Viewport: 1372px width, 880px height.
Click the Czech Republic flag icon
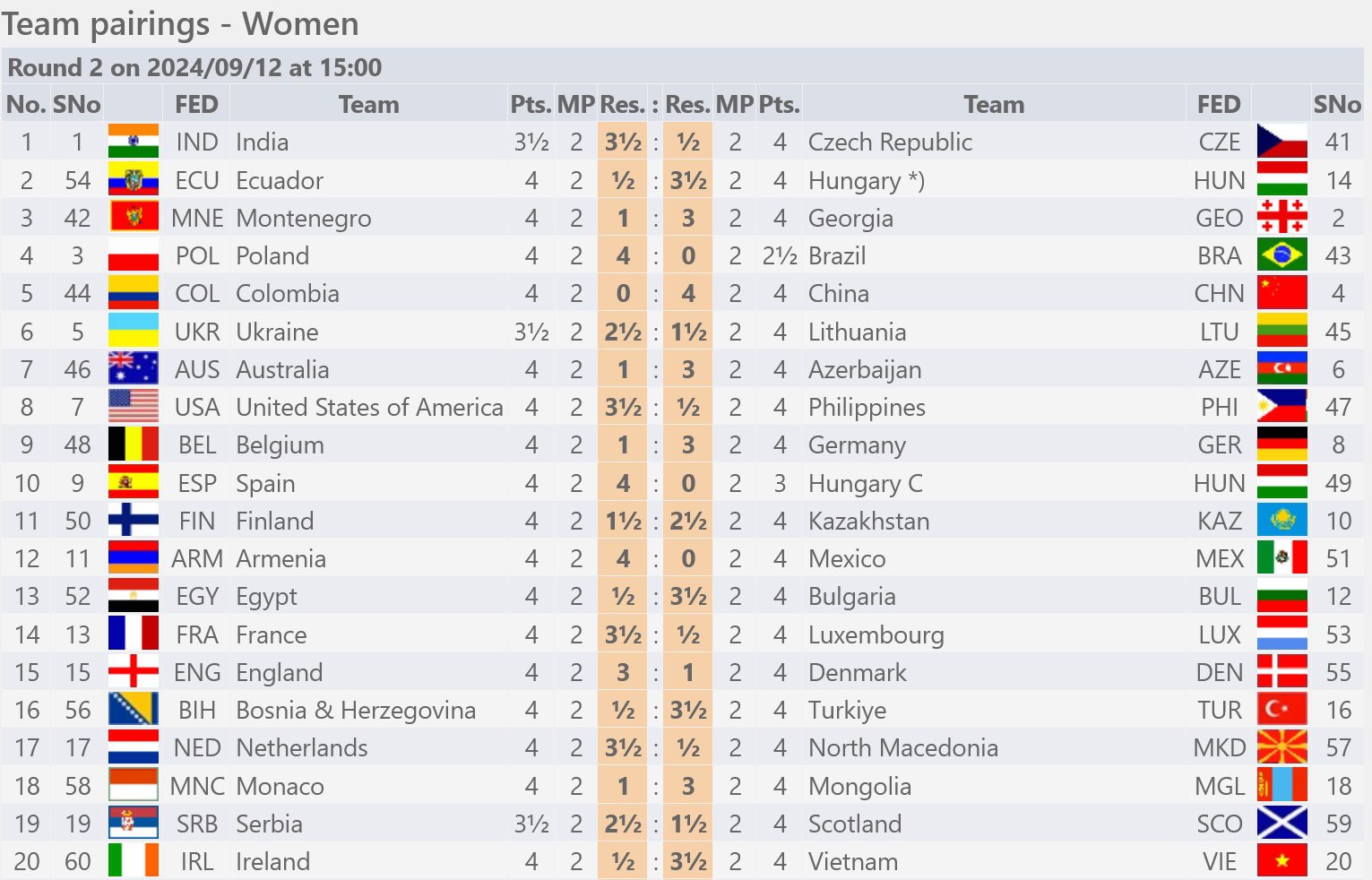point(1281,142)
